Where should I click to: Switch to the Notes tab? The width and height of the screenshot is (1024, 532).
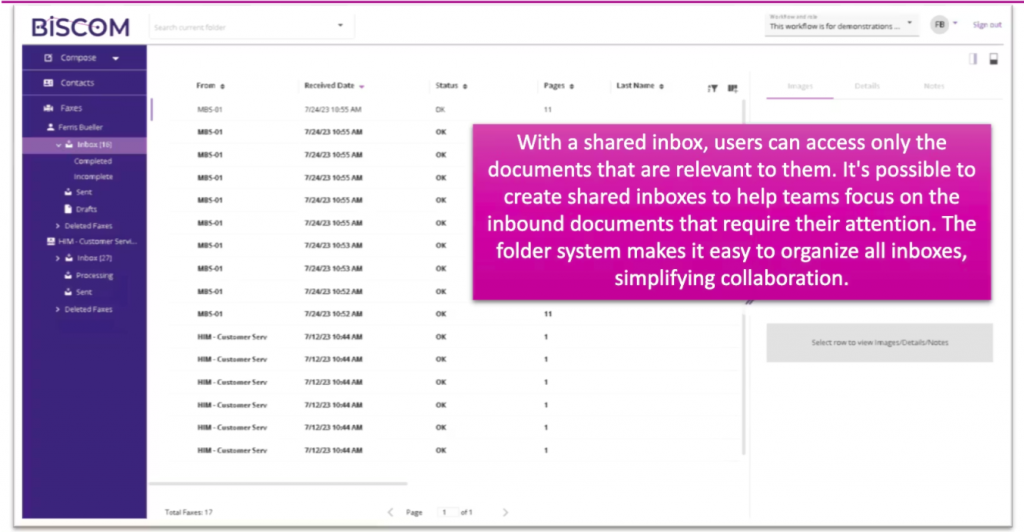934,86
